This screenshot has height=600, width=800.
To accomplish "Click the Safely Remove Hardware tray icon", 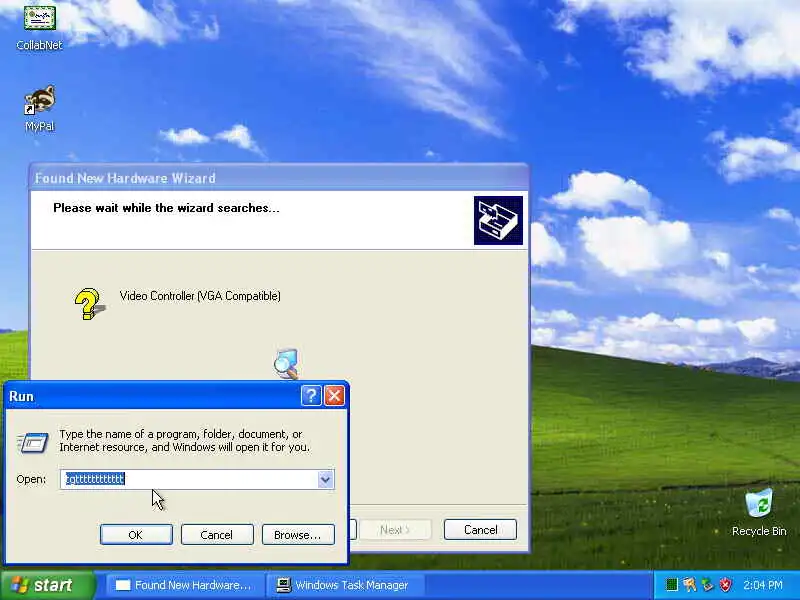I will point(708,585).
